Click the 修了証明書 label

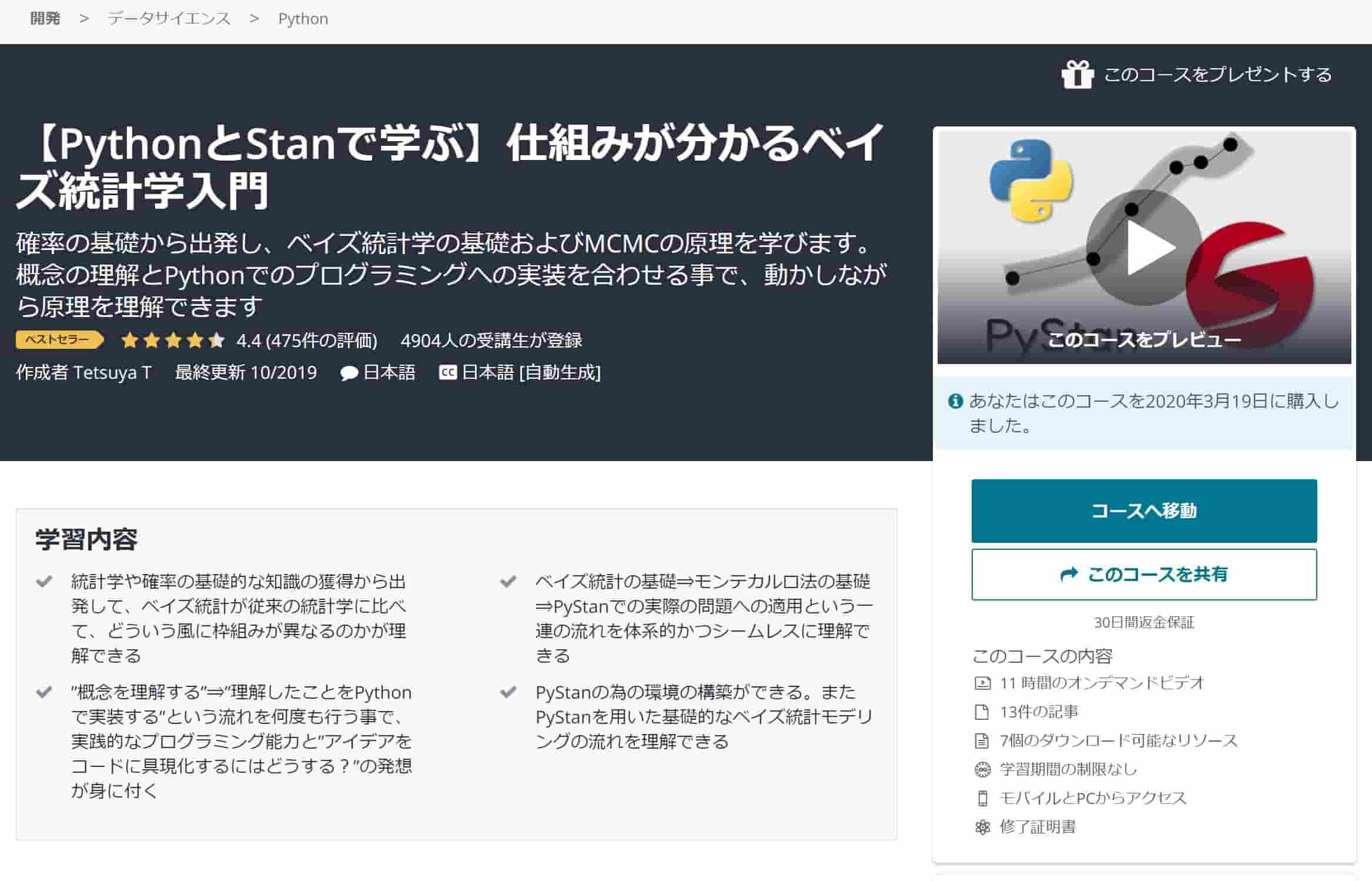(x=1038, y=827)
